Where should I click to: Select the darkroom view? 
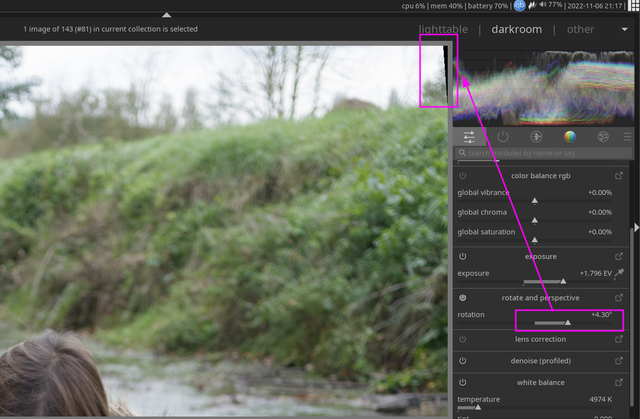click(x=517, y=29)
